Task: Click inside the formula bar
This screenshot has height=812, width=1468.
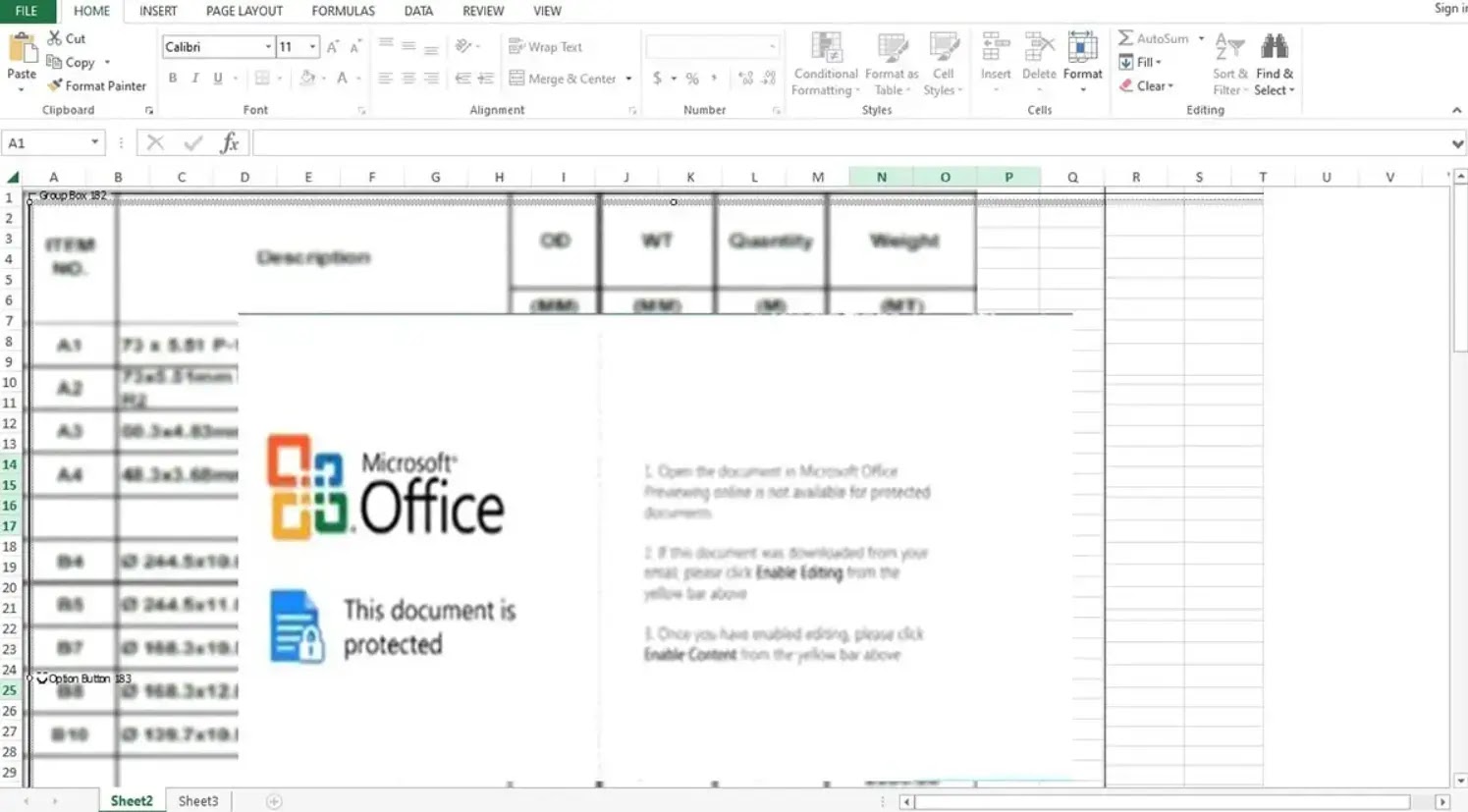Action: click(850, 143)
